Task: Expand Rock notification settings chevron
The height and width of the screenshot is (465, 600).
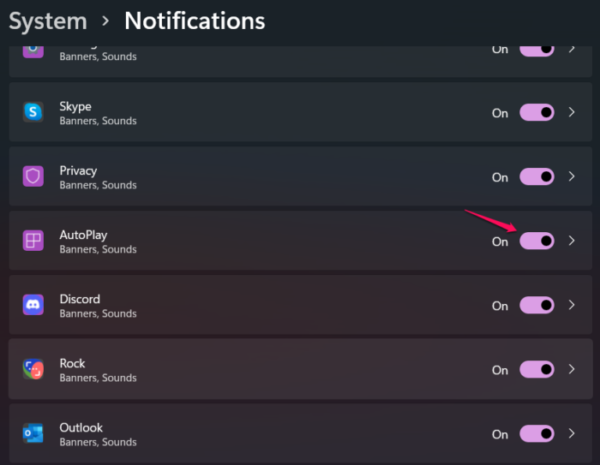Action: pyautogui.click(x=572, y=369)
